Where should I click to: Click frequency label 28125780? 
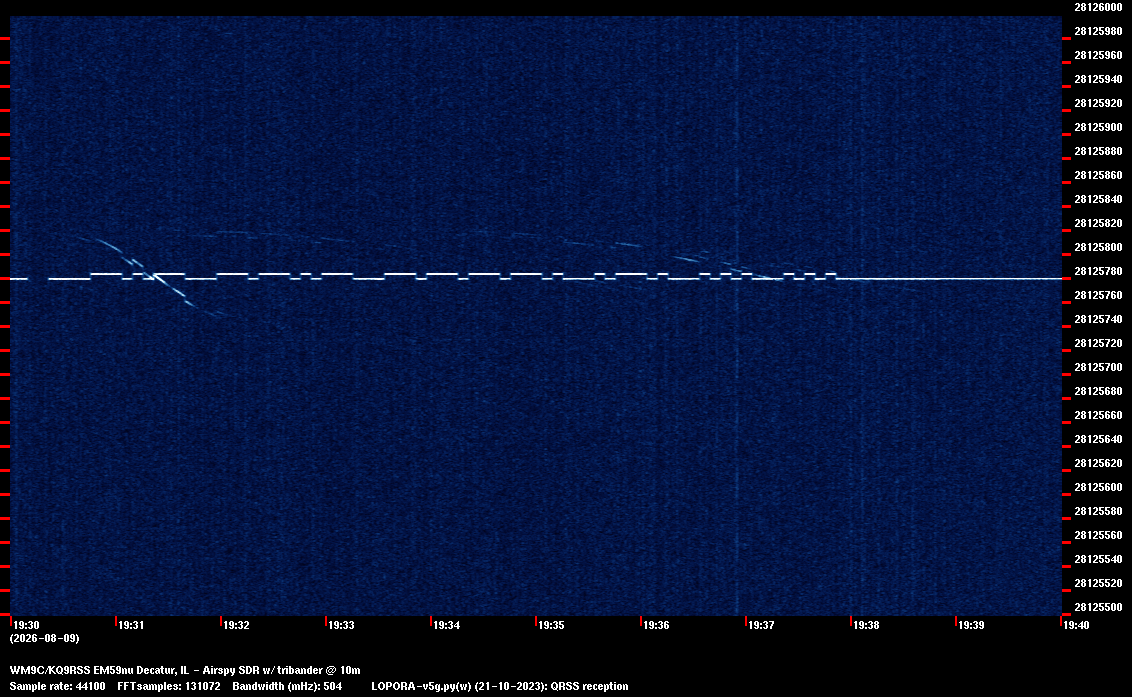pyautogui.click(x=1098, y=271)
